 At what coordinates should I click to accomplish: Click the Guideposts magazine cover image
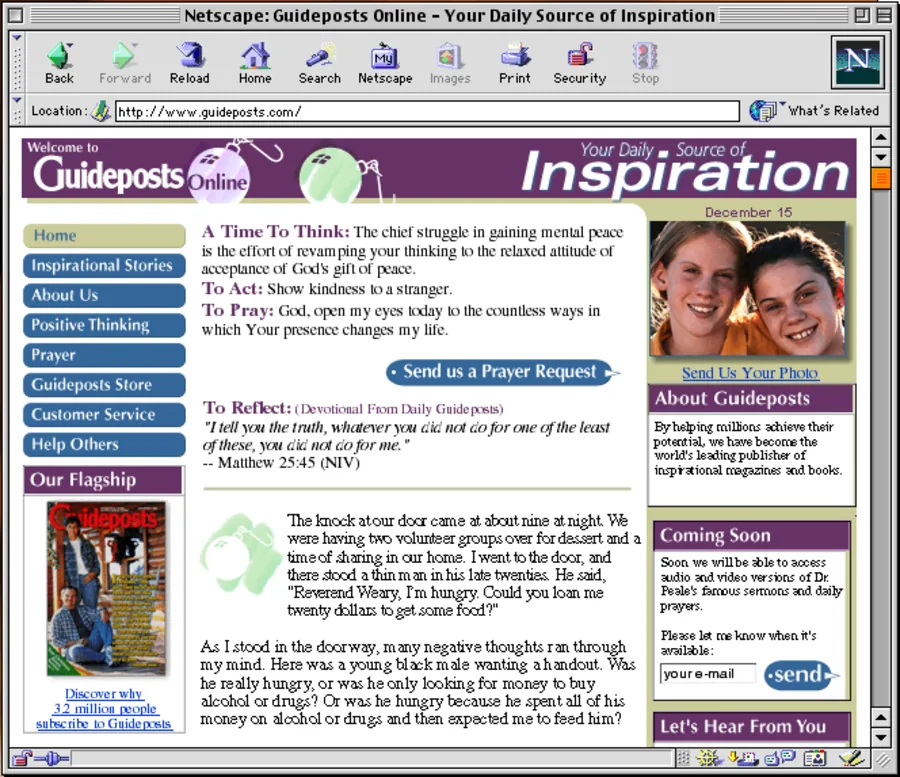[107, 589]
